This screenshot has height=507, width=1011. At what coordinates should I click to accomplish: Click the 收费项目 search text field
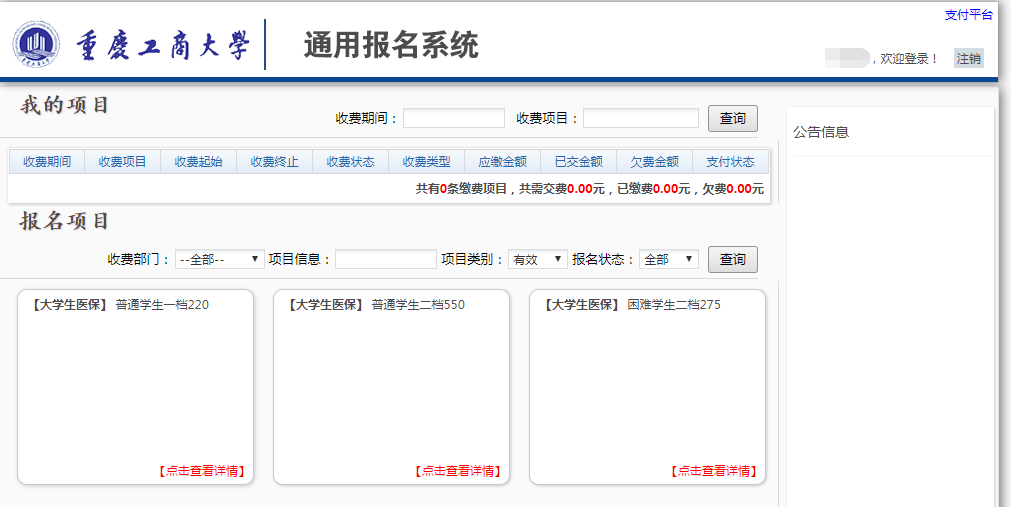(x=640, y=119)
